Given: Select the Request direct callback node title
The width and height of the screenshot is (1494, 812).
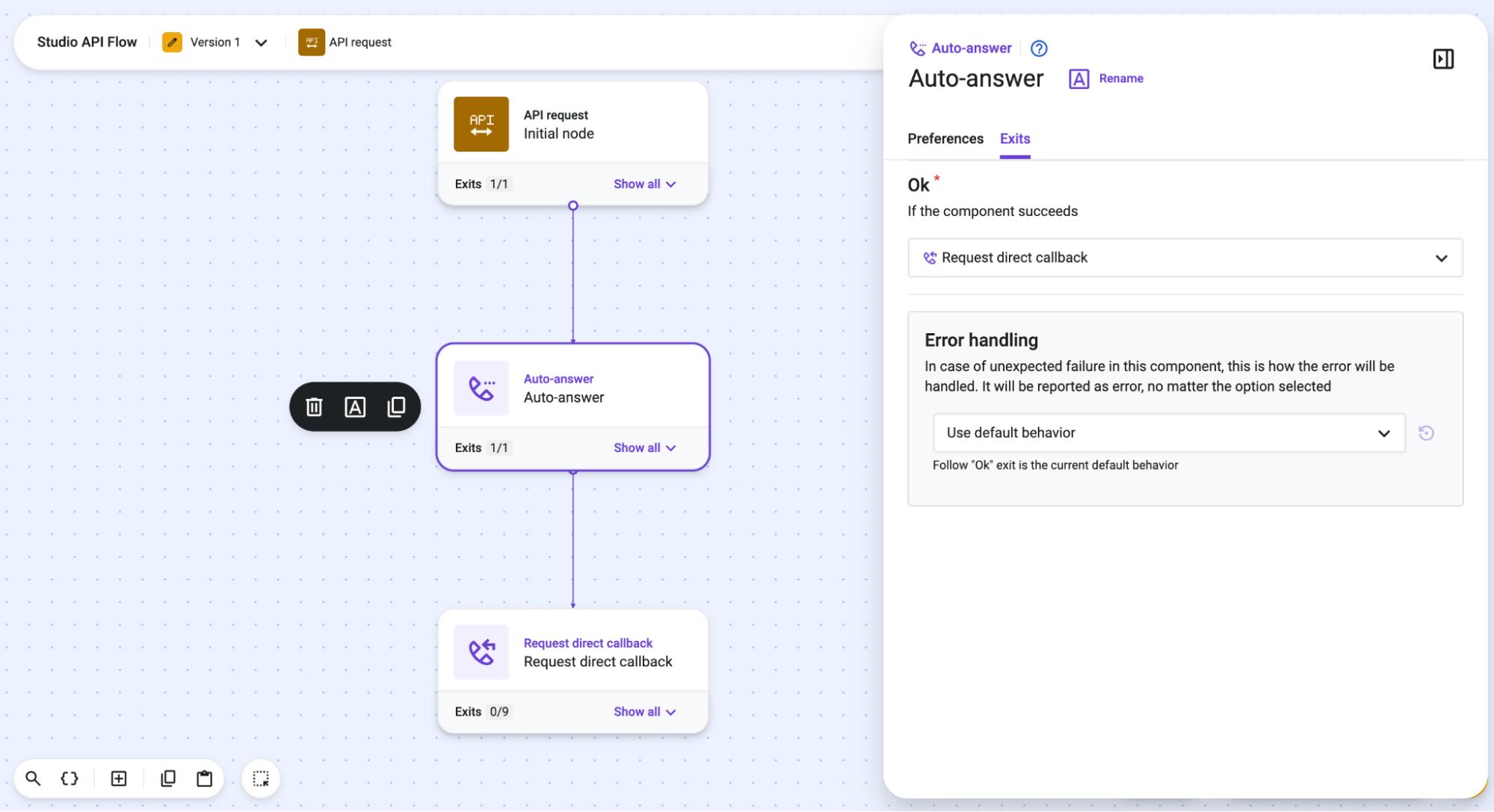Looking at the screenshot, I should [x=598, y=661].
